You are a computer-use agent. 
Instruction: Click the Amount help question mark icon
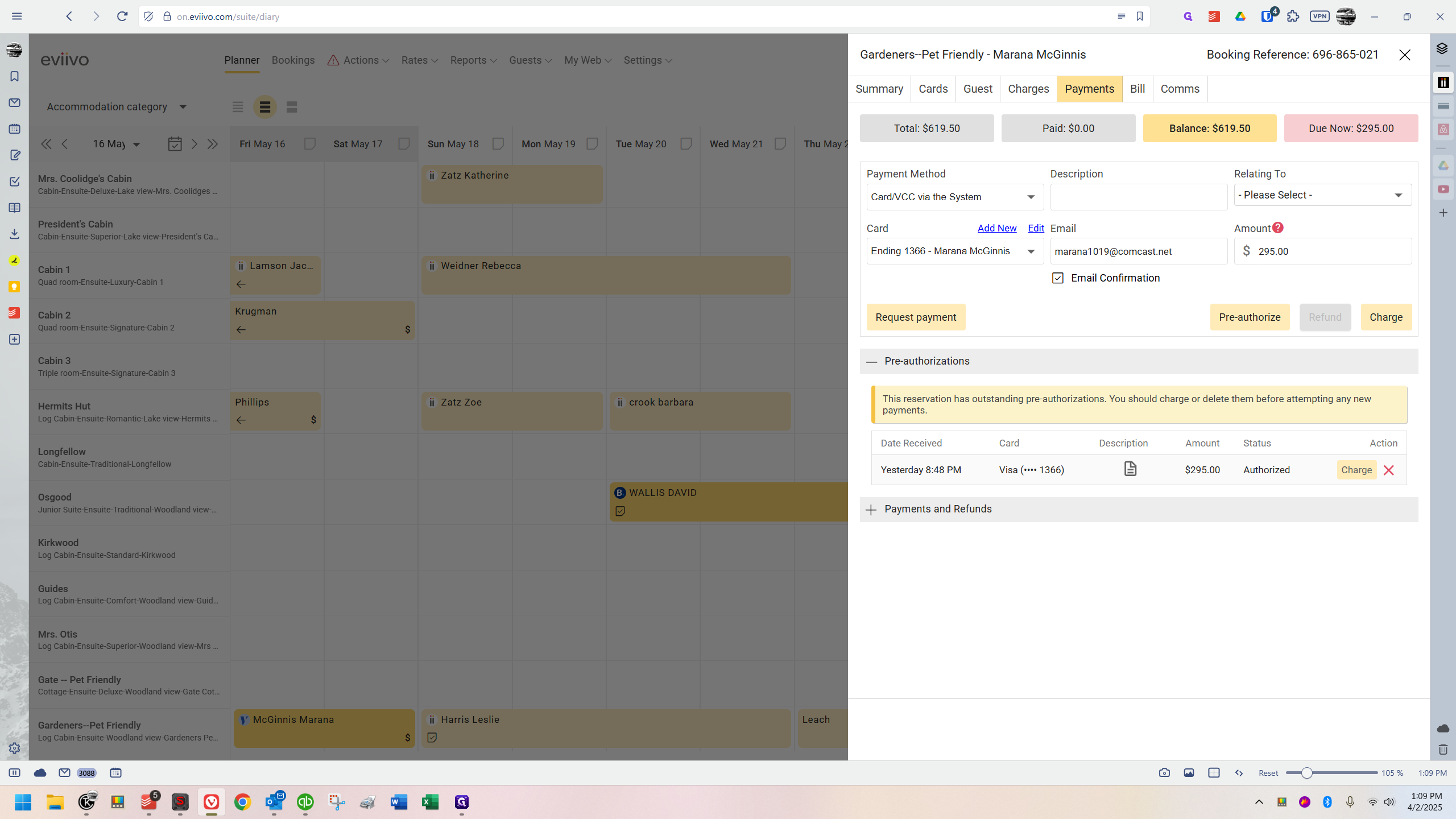click(x=1278, y=228)
